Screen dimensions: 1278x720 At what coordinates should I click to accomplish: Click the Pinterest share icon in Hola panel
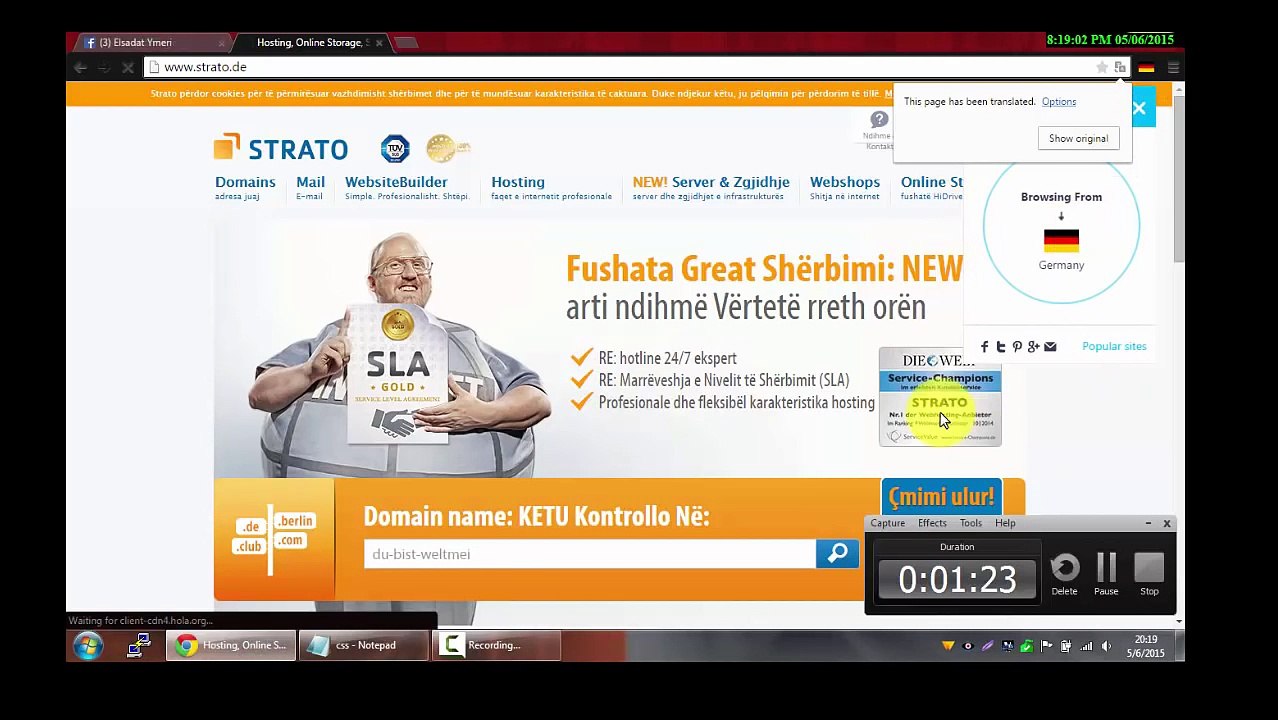1017,346
